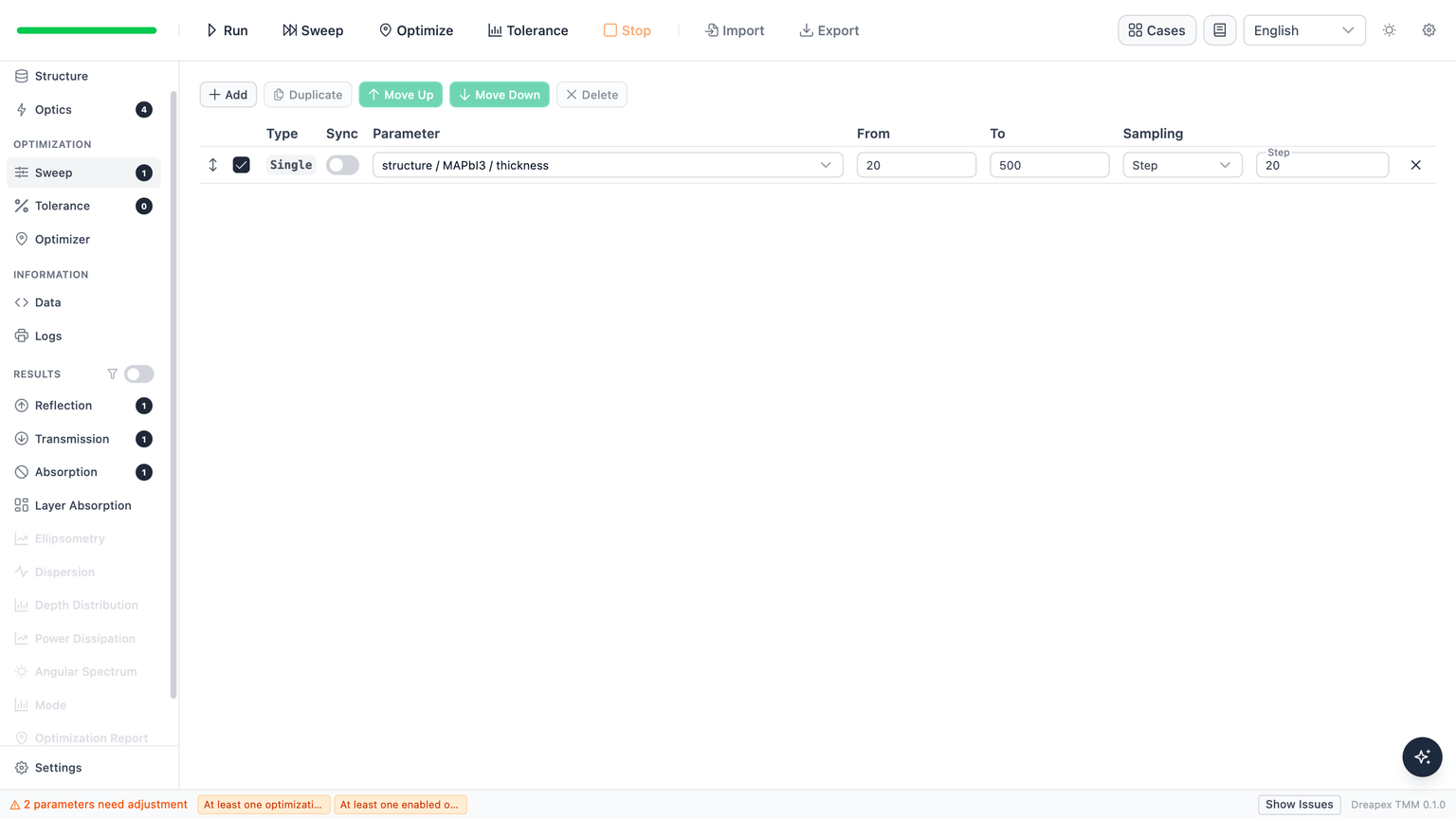The height and width of the screenshot is (819, 1456).
Task: Go to Layer Absorption results
Action: [x=83, y=505]
